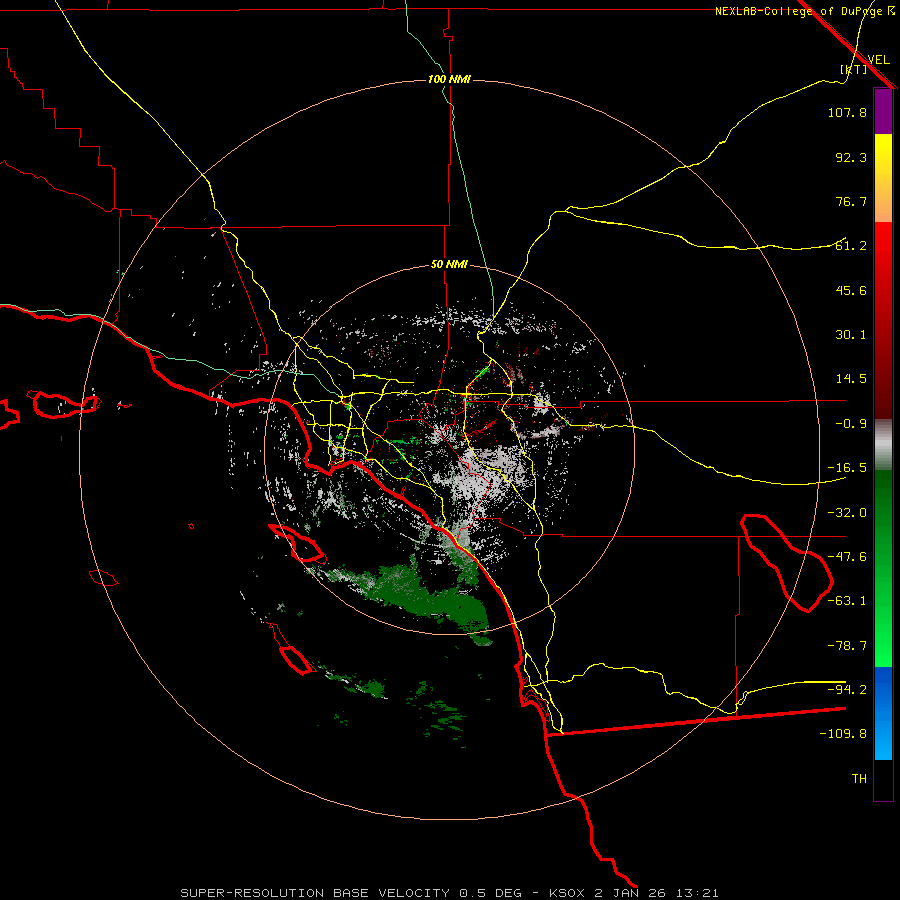Click the -47.6 velocity scale value

847,557
